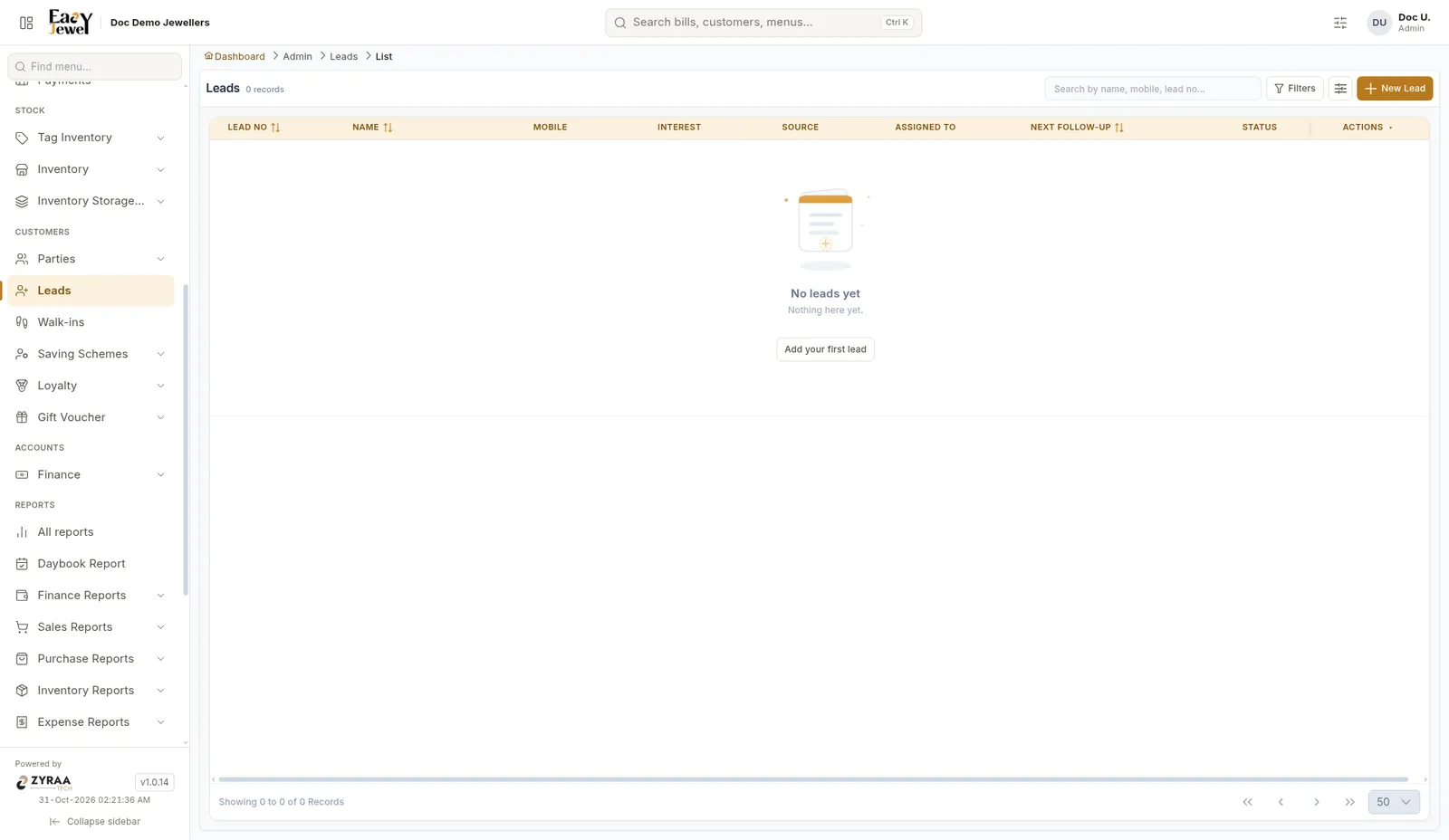
Task: Click the Parties people icon
Action: pyautogui.click(x=22, y=259)
